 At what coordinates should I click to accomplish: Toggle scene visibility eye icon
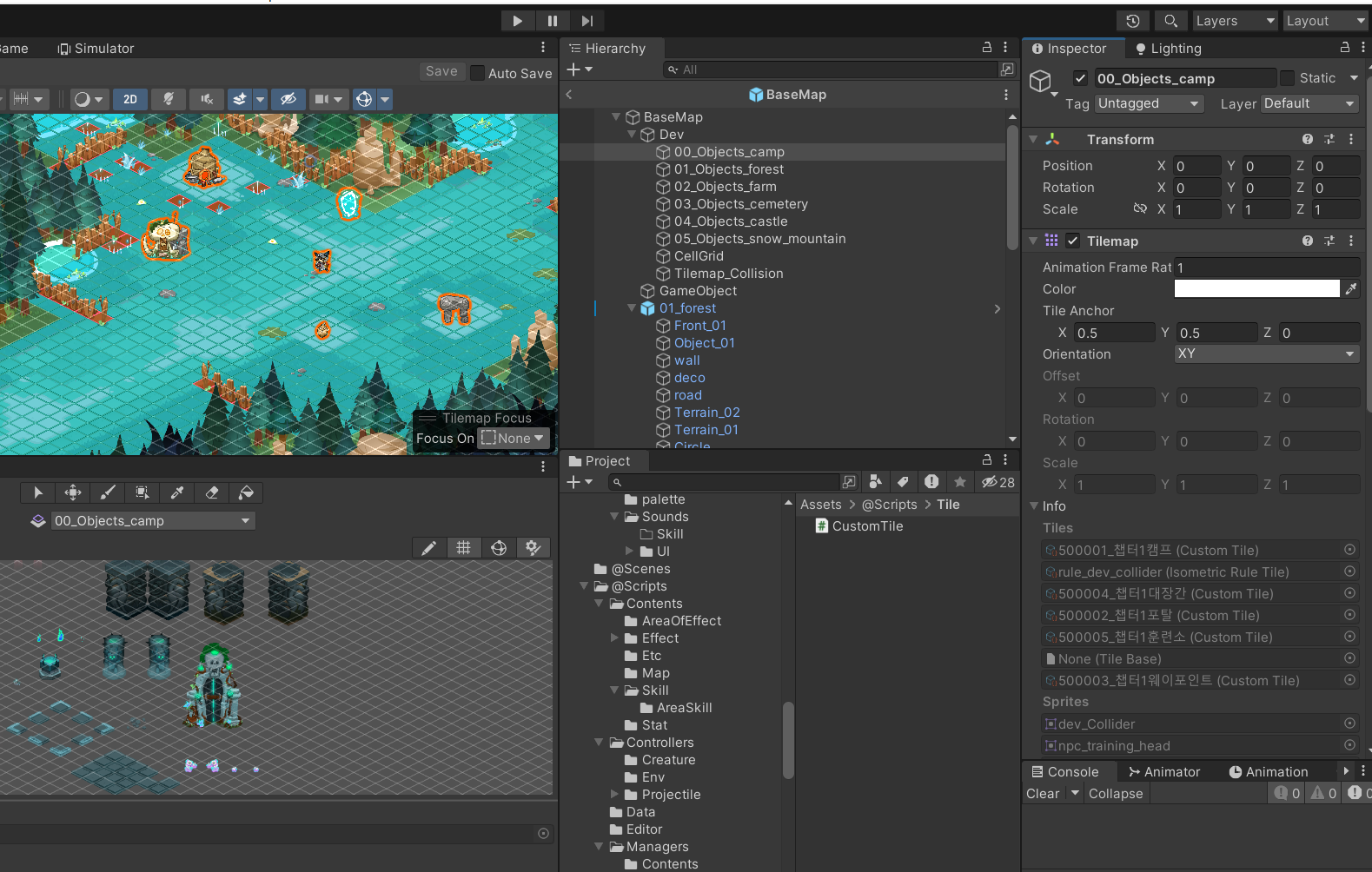pos(288,99)
